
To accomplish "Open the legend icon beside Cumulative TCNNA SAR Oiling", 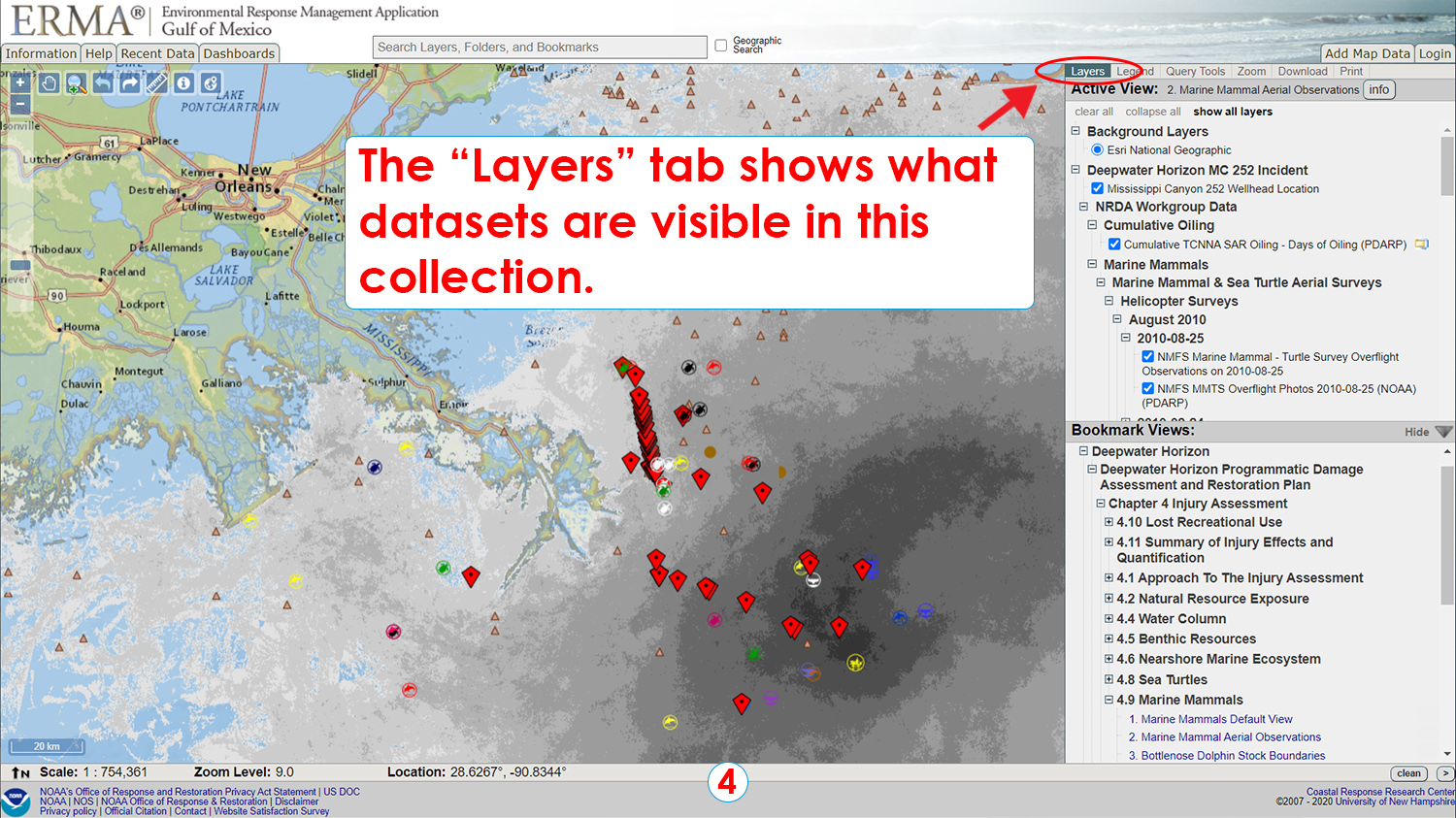I will coord(1421,244).
